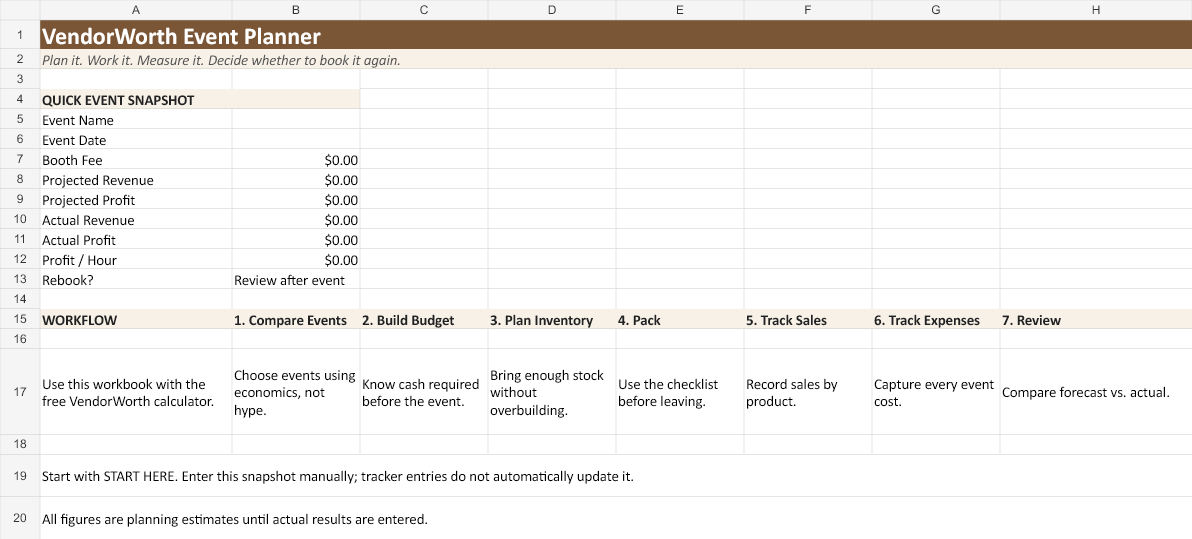Viewport: 1192px width, 539px height.
Task: Select the 'Event Name' label cell
Action: (x=135, y=120)
